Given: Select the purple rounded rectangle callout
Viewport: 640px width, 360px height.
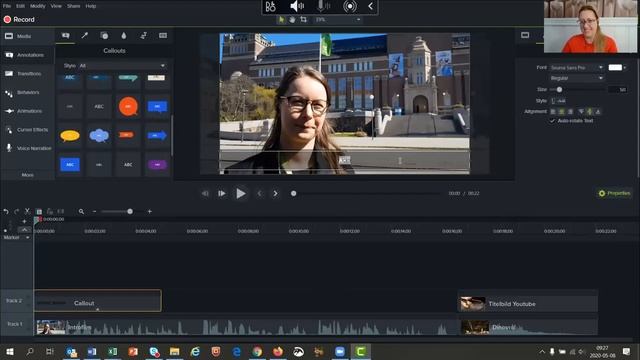Looking at the screenshot, I should pyautogui.click(x=157, y=164).
